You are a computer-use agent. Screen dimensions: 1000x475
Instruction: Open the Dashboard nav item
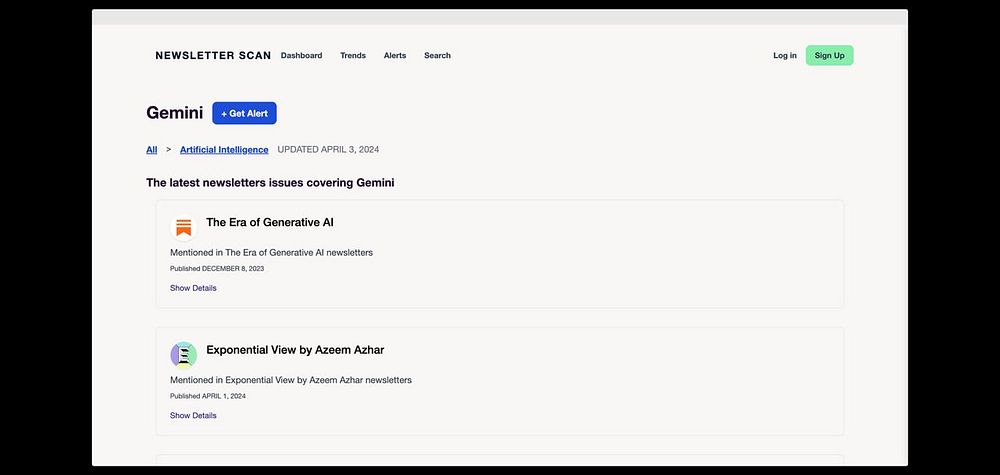coord(302,55)
